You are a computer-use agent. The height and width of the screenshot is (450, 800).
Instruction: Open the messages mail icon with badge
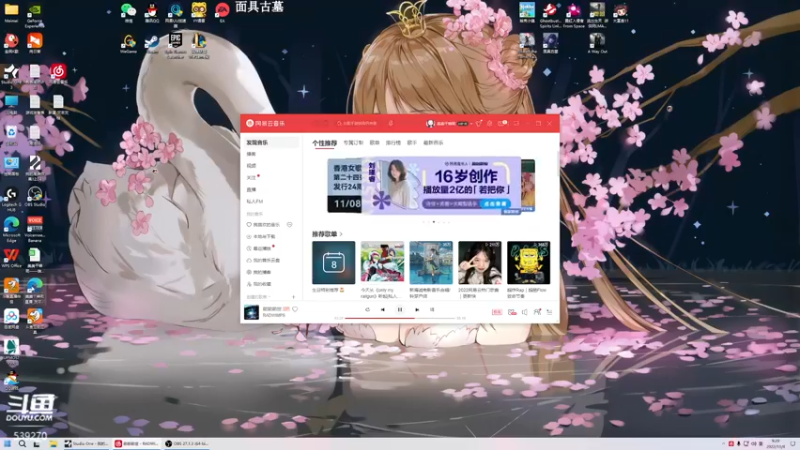coord(503,123)
